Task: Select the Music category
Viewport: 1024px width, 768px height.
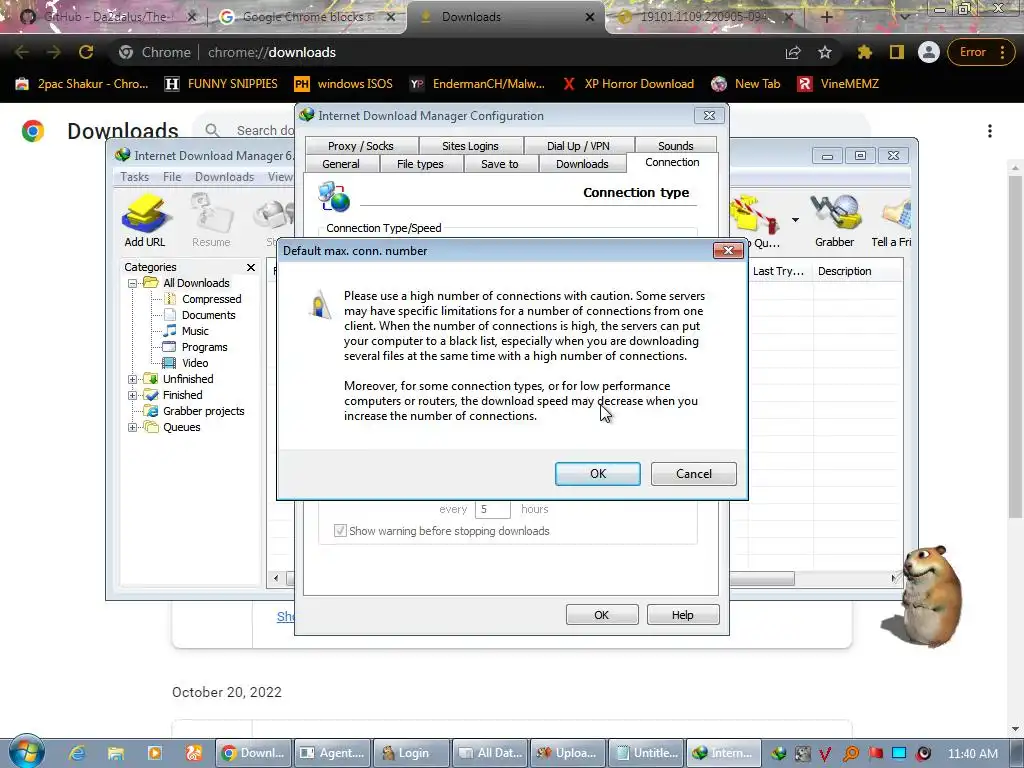Action: coord(195,331)
